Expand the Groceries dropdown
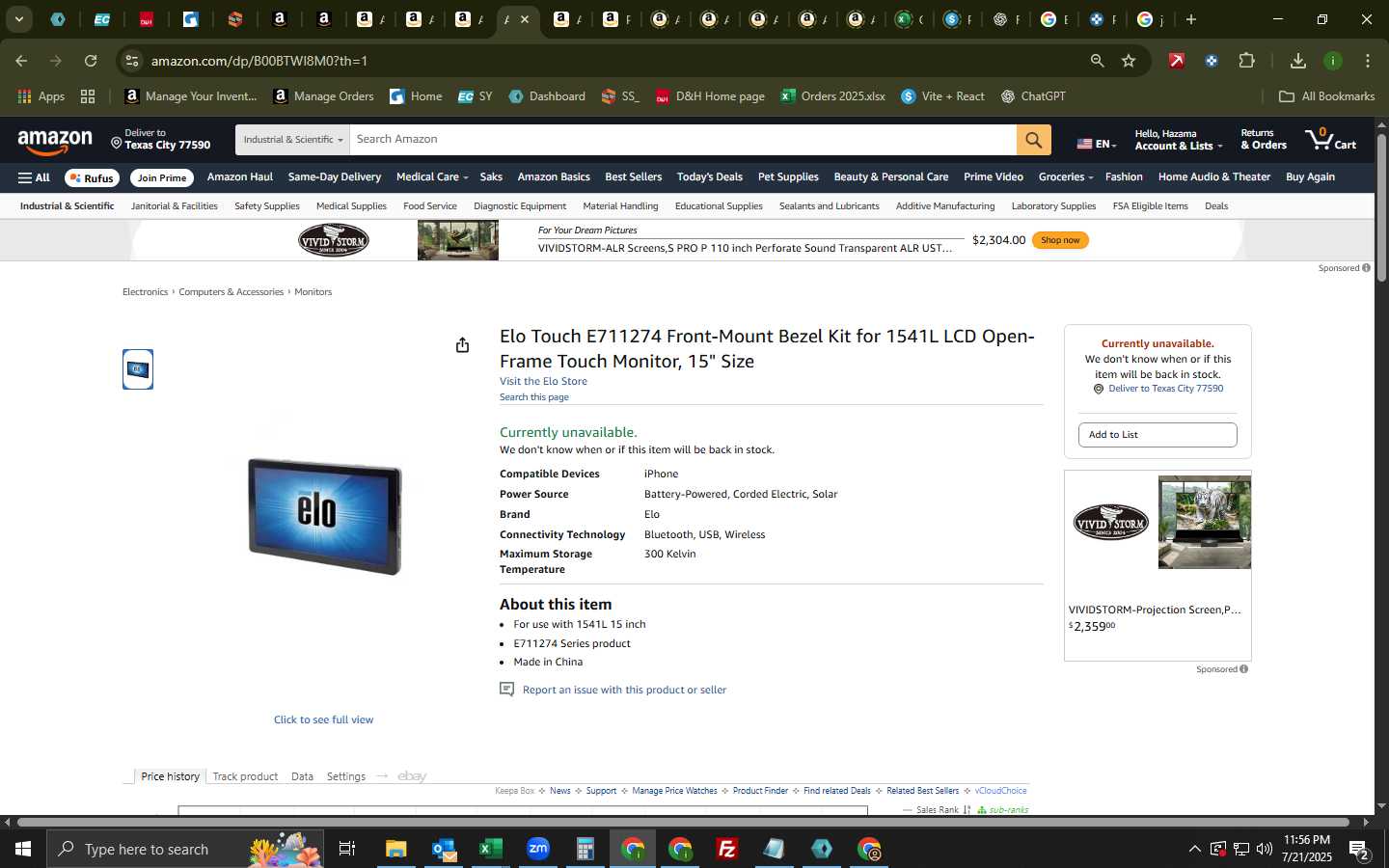 (x=1066, y=177)
